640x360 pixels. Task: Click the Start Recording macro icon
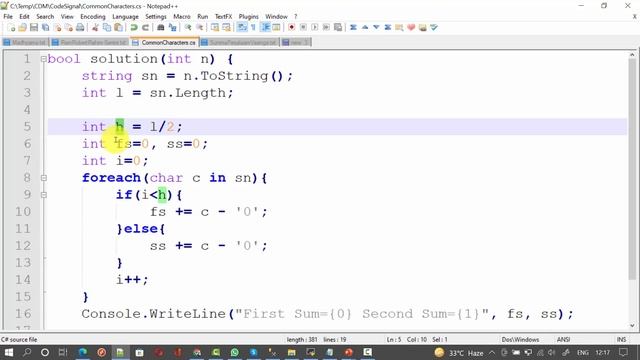coord(291,27)
